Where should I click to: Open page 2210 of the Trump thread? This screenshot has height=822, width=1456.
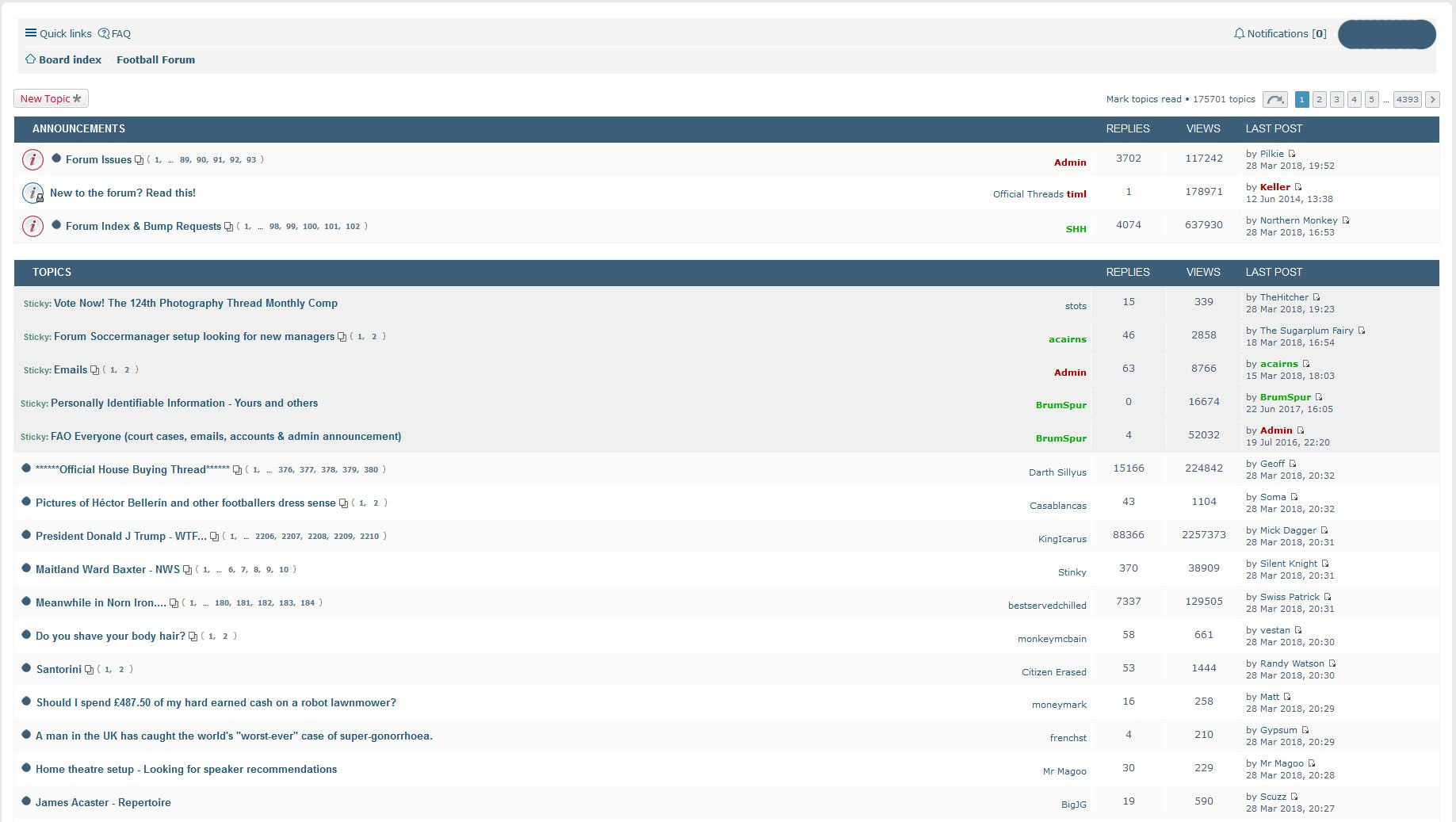click(x=369, y=537)
